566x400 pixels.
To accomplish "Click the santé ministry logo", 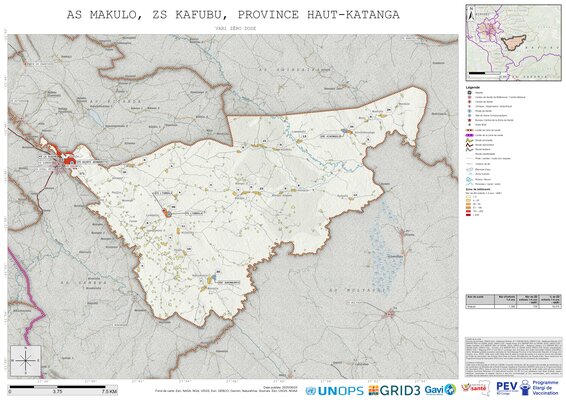I will [475, 388].
